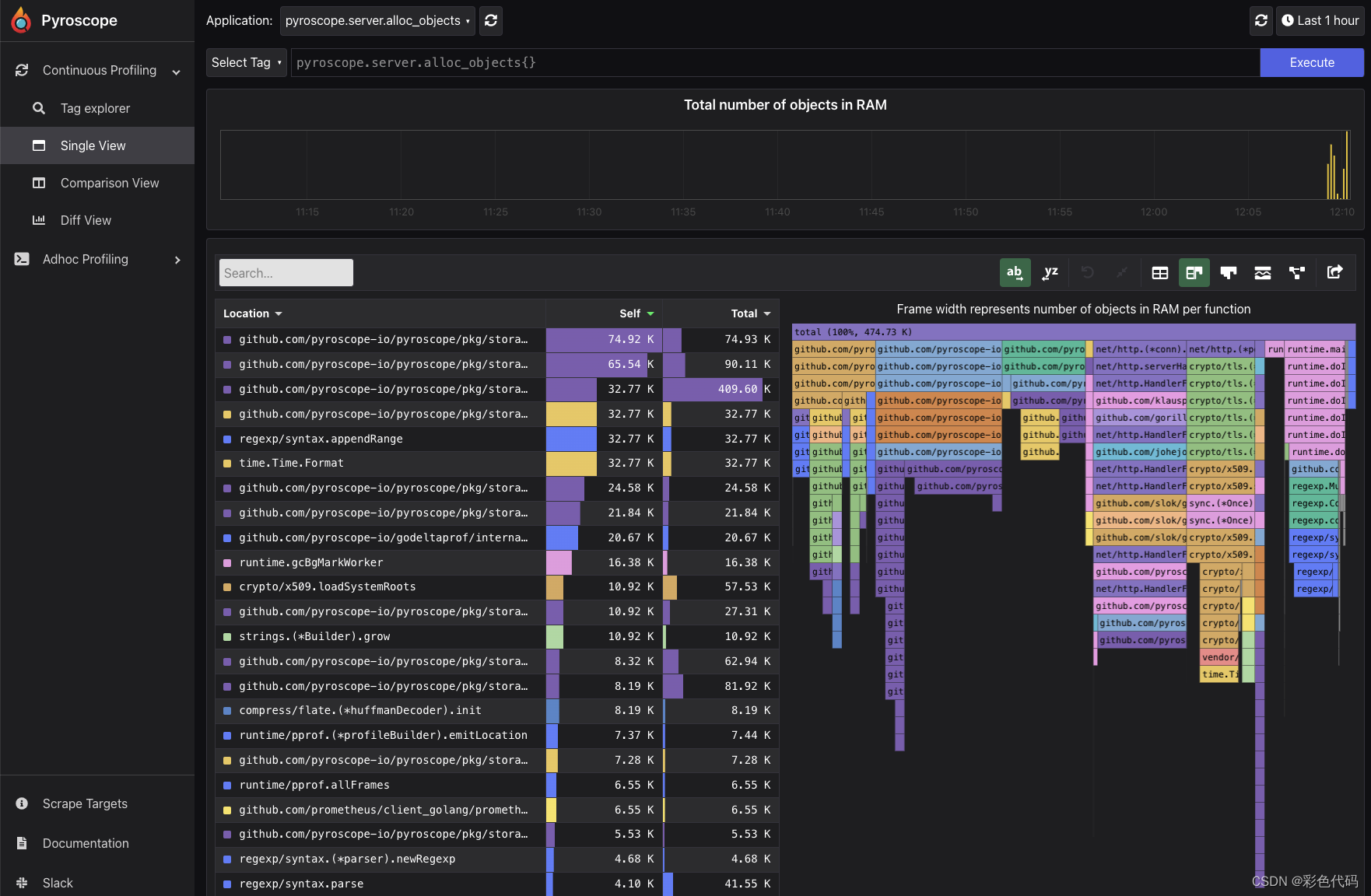Viewport: 1371px width, 896px height.
Task: Open the Last 1 hour time picker
Action: pos(1320,21)
